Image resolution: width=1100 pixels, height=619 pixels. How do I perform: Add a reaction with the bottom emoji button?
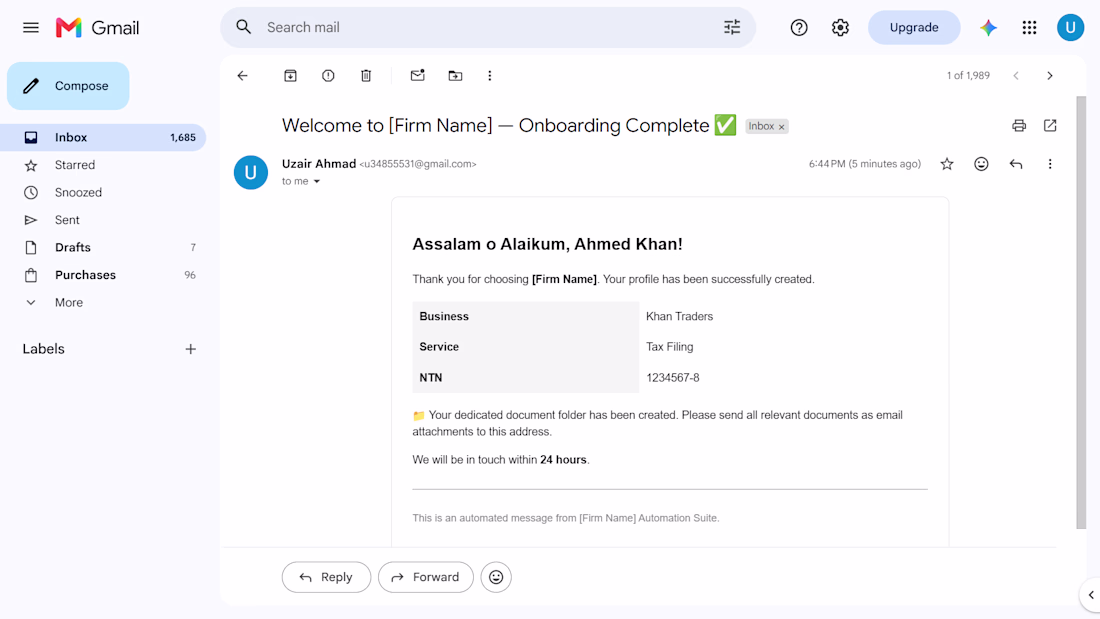click(496, 577)
